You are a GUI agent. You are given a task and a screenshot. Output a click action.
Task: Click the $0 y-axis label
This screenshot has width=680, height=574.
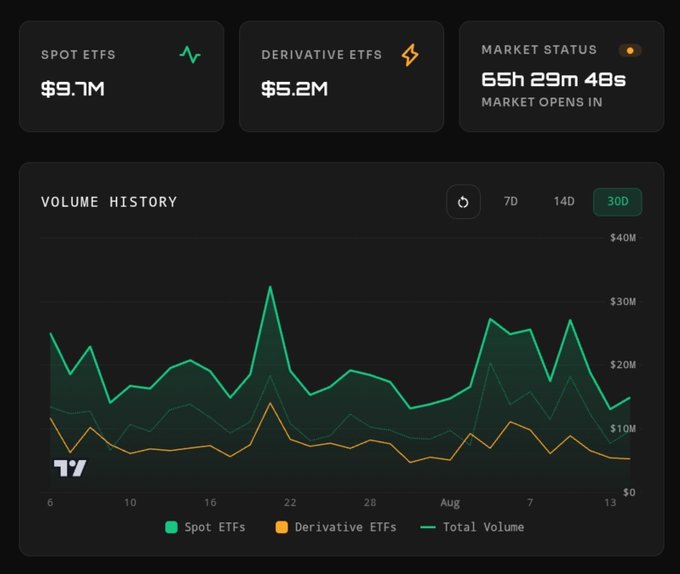tap(629, 492)
